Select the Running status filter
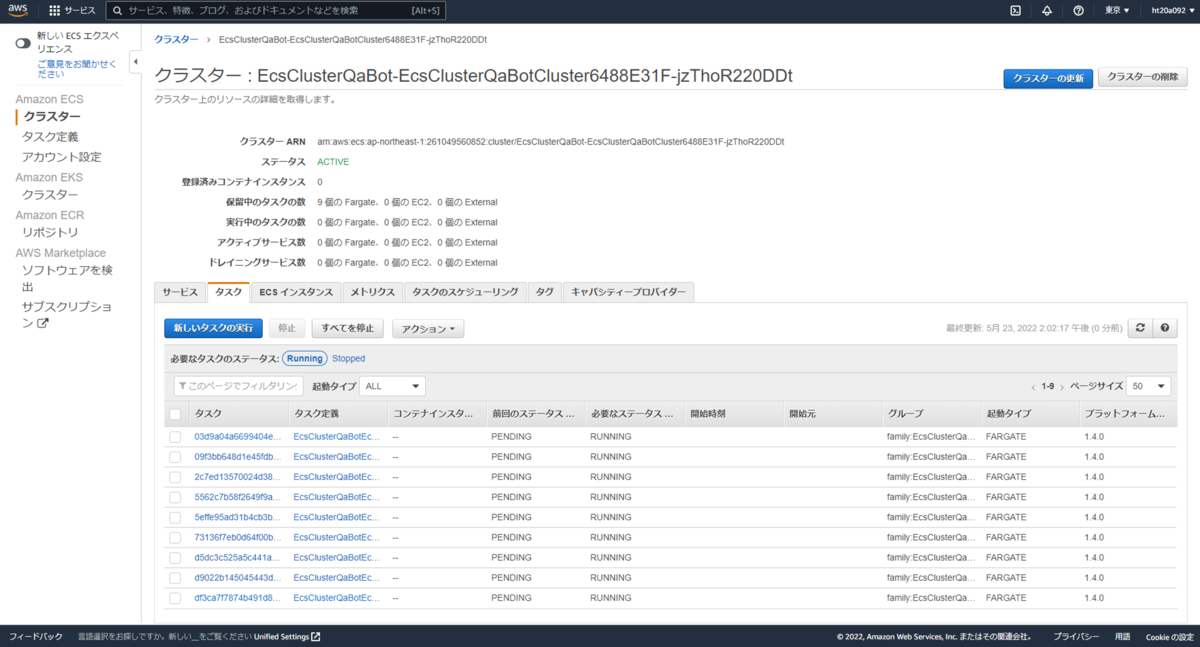The image size is (1200, 647). (305, 358)
